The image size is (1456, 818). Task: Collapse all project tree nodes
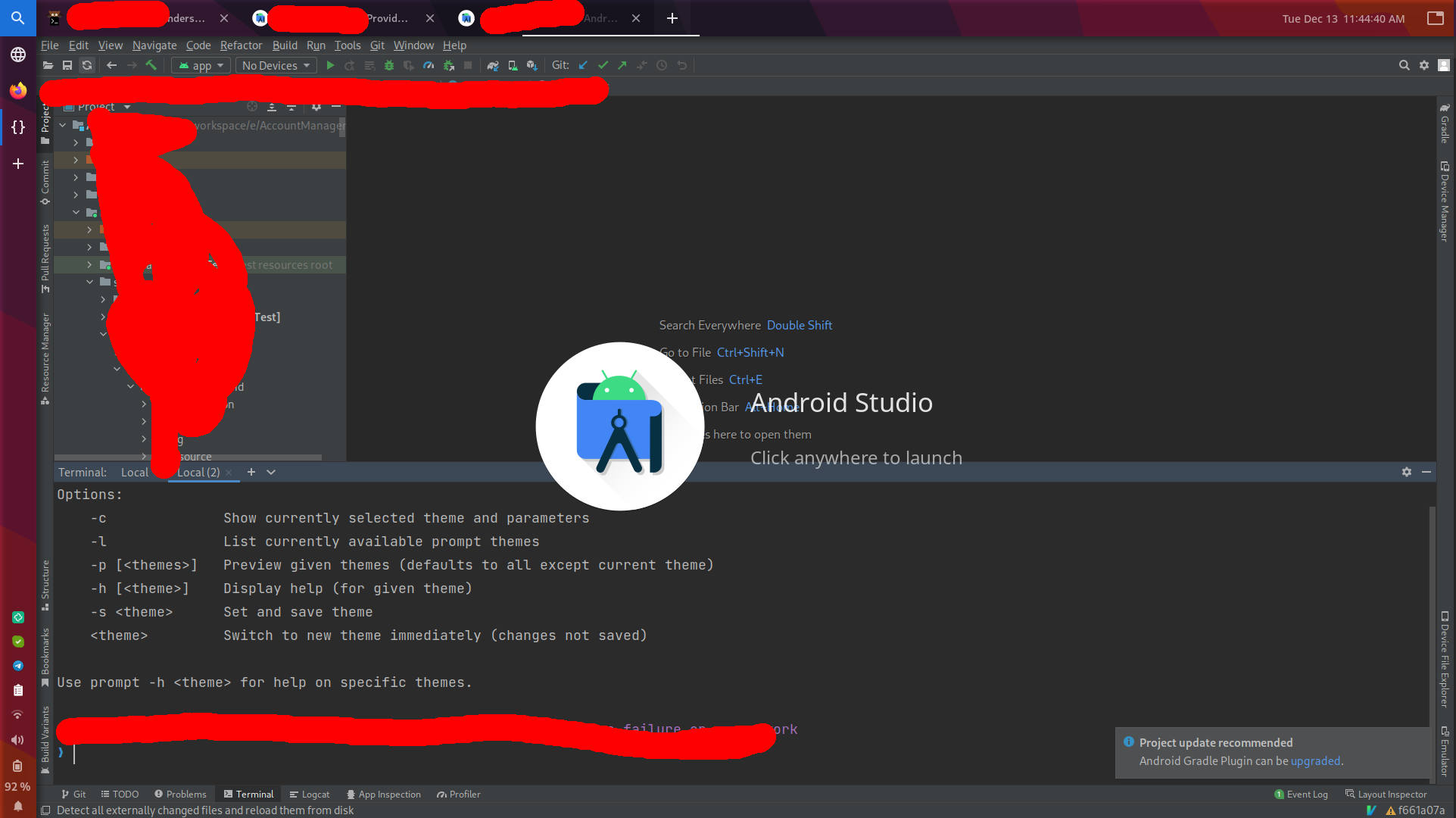pos(292,106)
